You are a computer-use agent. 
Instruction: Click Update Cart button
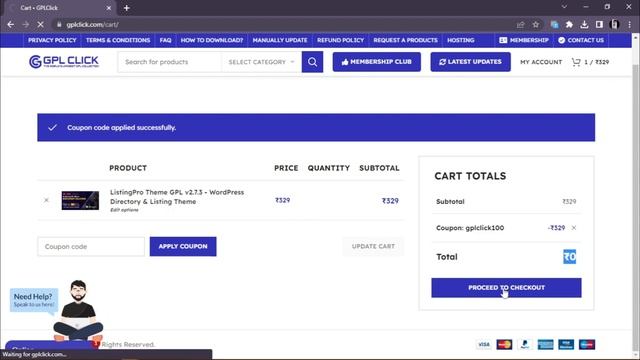click(x=373, y=247)
